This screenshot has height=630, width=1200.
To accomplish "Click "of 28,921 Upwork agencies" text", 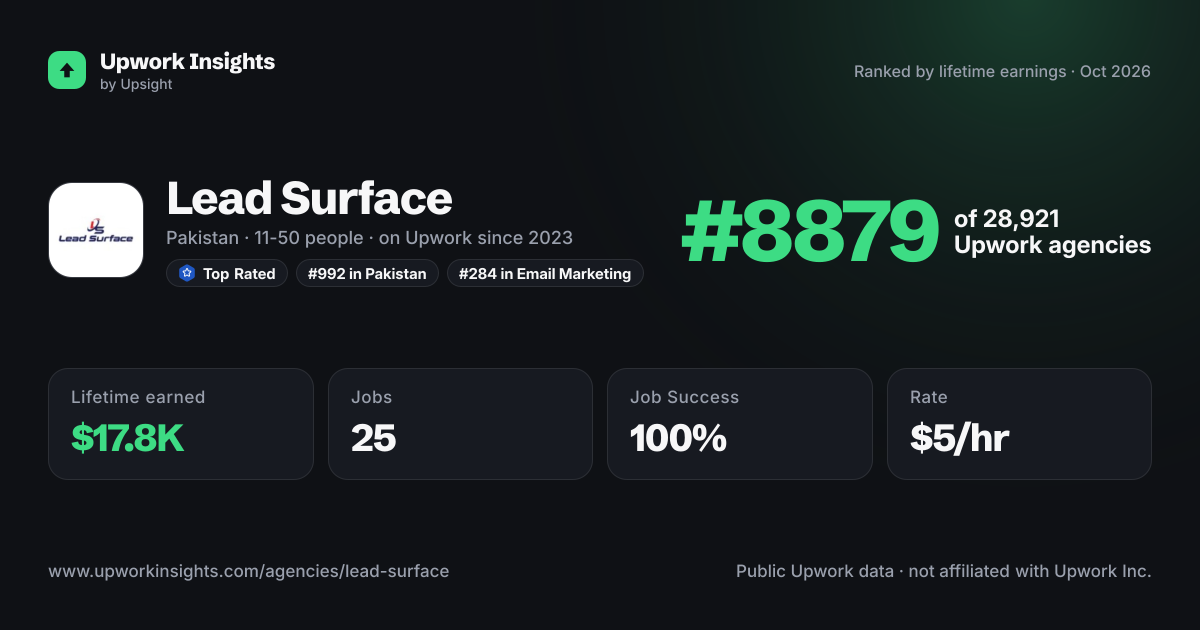I will coord(1052,232).
